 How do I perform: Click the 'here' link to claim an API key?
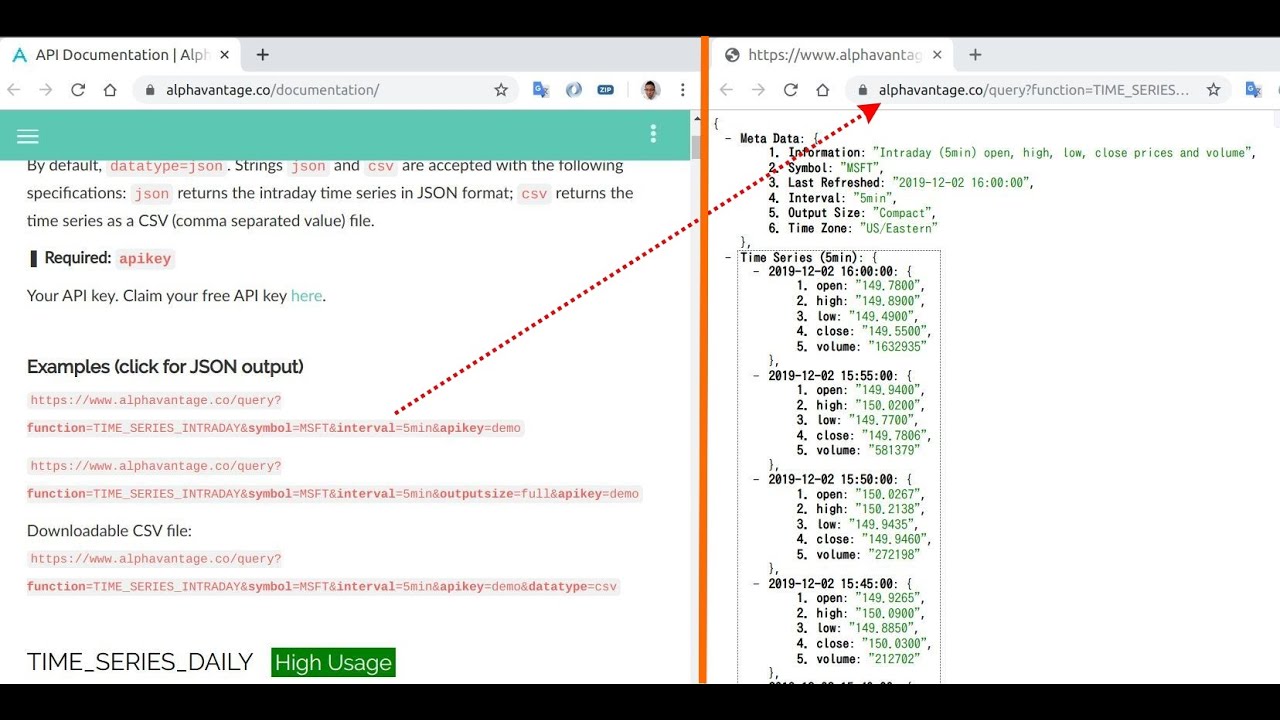306,295
